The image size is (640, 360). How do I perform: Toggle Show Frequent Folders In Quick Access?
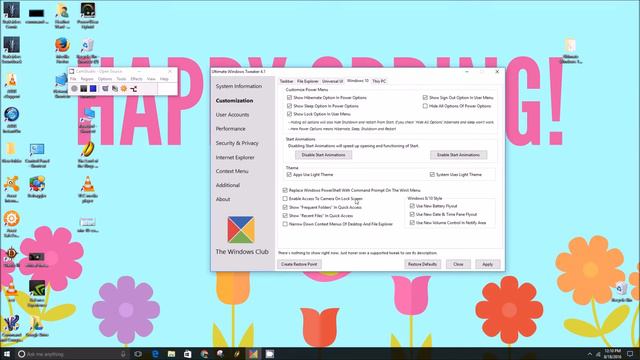(x=285, y=207)
